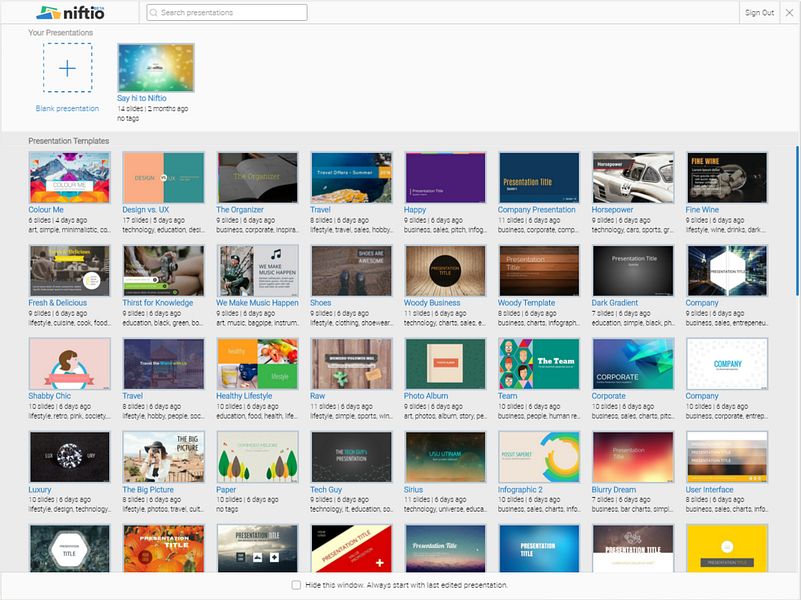Click the Fresh & Delicious title link
801x600 pixels.
58,303
